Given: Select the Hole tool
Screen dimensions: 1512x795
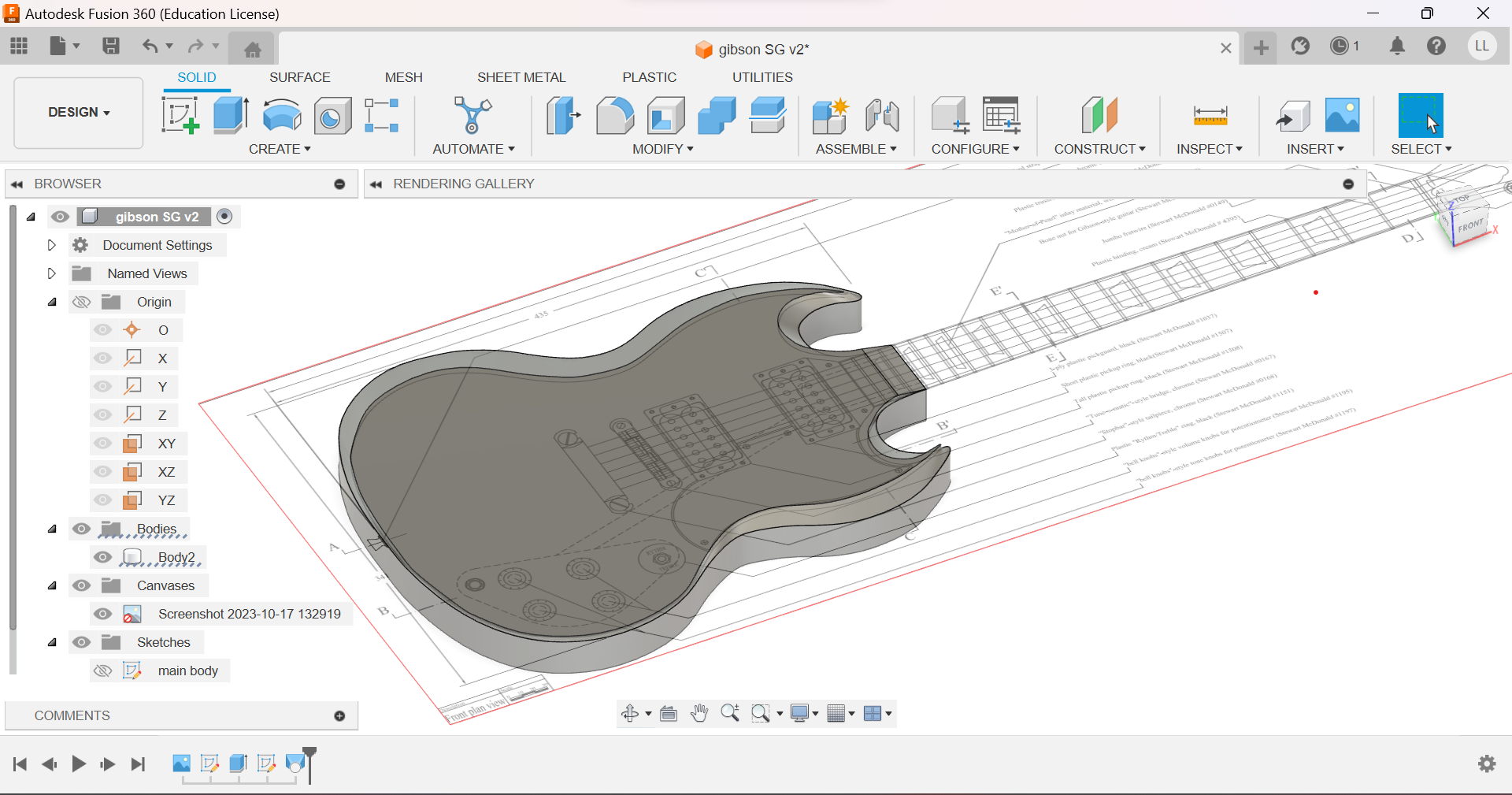Looking at the screenshot, I should 332,117.
